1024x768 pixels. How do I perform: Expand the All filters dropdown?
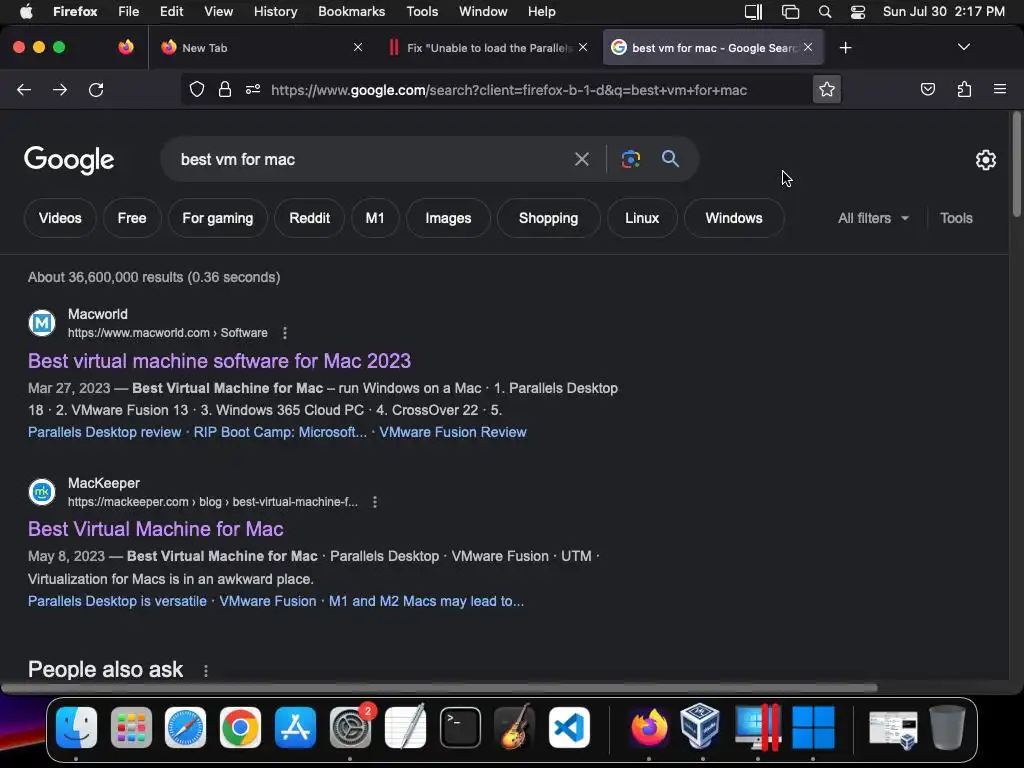873,218
